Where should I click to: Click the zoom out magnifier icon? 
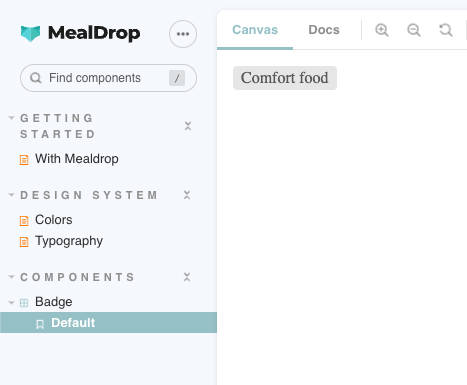414,30
